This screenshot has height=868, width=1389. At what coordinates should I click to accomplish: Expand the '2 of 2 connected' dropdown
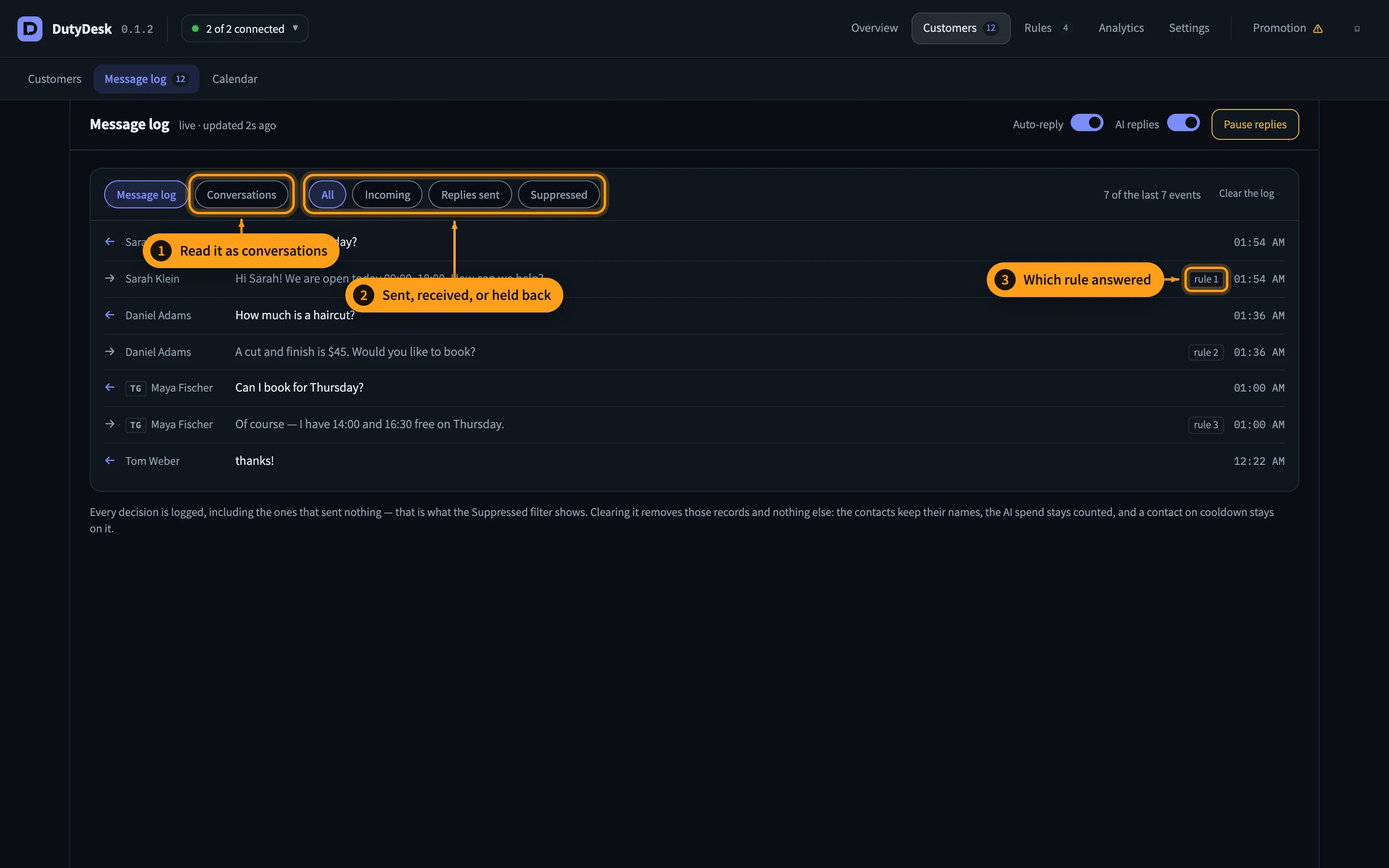[x=245, y=29]
